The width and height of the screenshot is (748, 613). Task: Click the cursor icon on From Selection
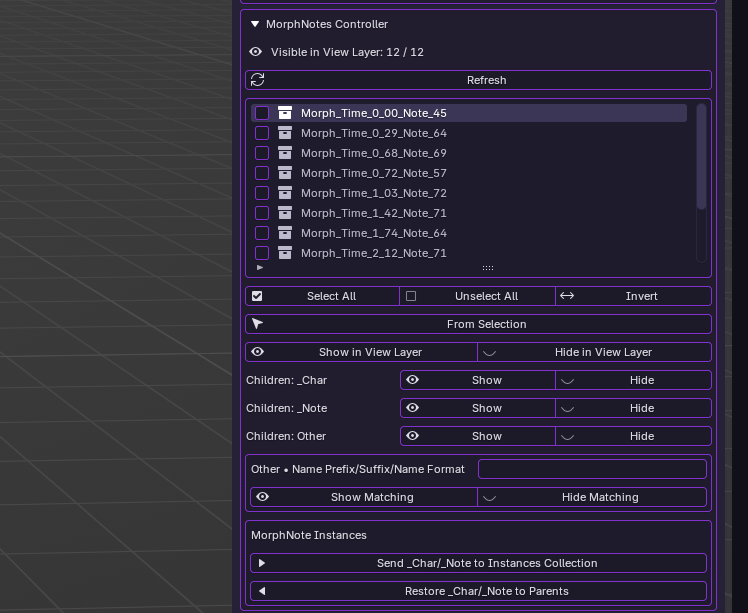[x=258, y=324]
